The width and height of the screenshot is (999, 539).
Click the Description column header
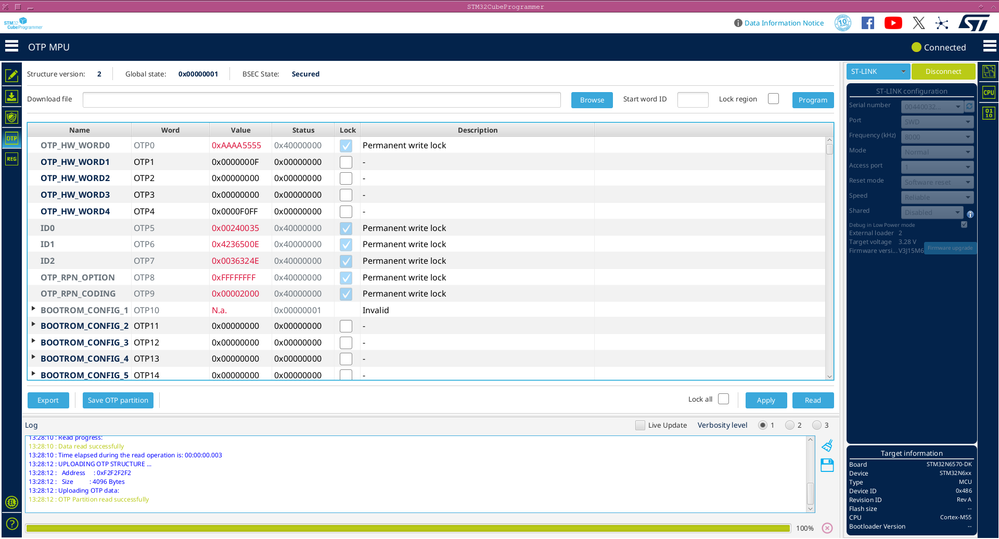477,130
